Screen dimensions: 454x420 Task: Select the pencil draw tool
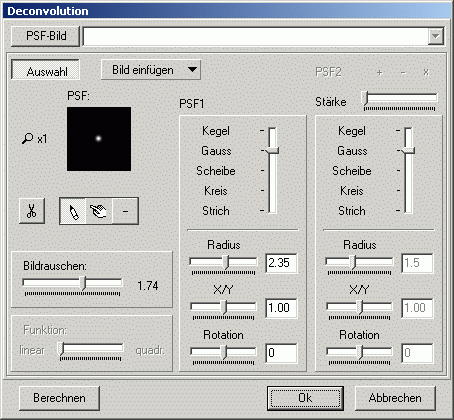(x=73, y=211)
